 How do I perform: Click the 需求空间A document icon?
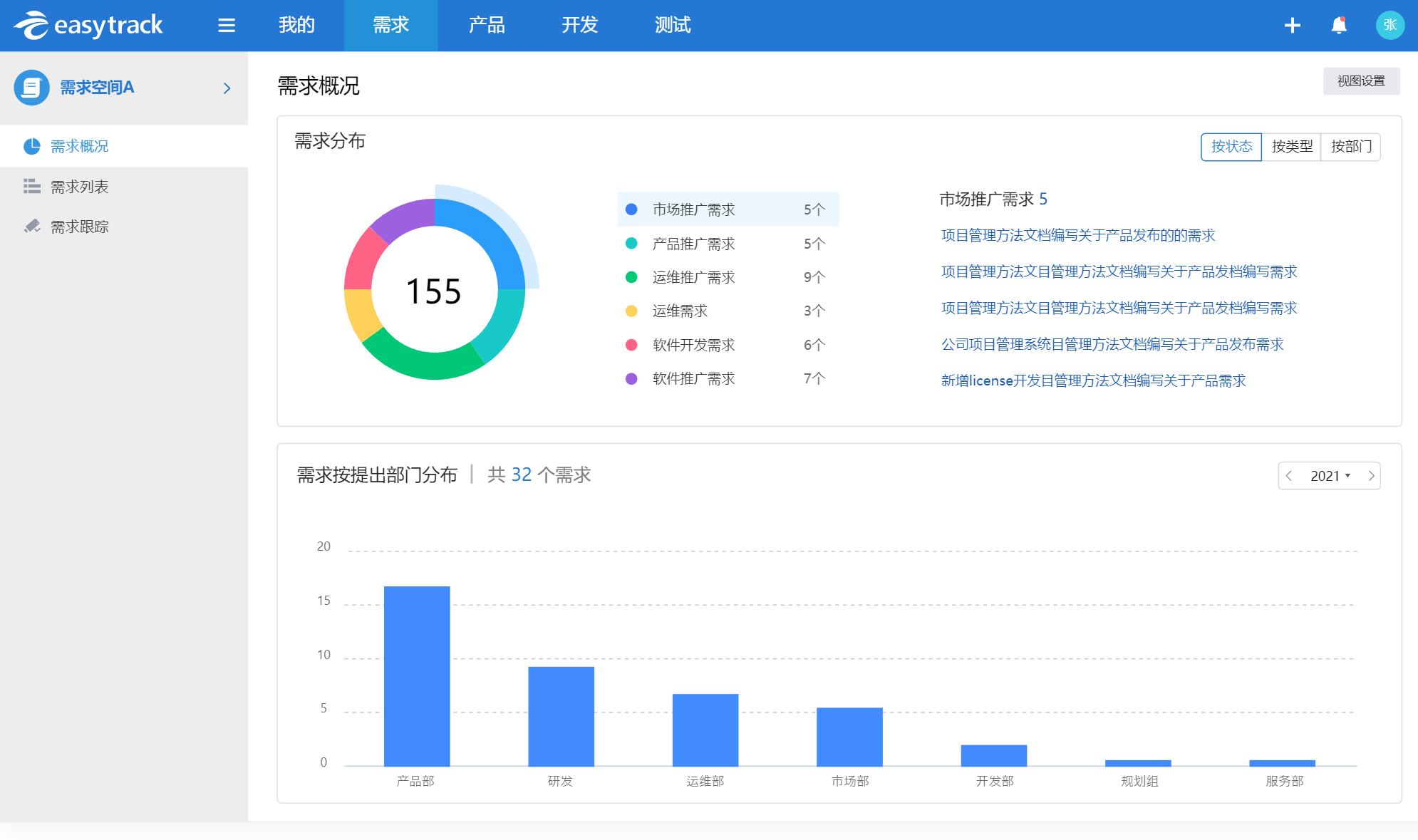[x=31, y=88]
